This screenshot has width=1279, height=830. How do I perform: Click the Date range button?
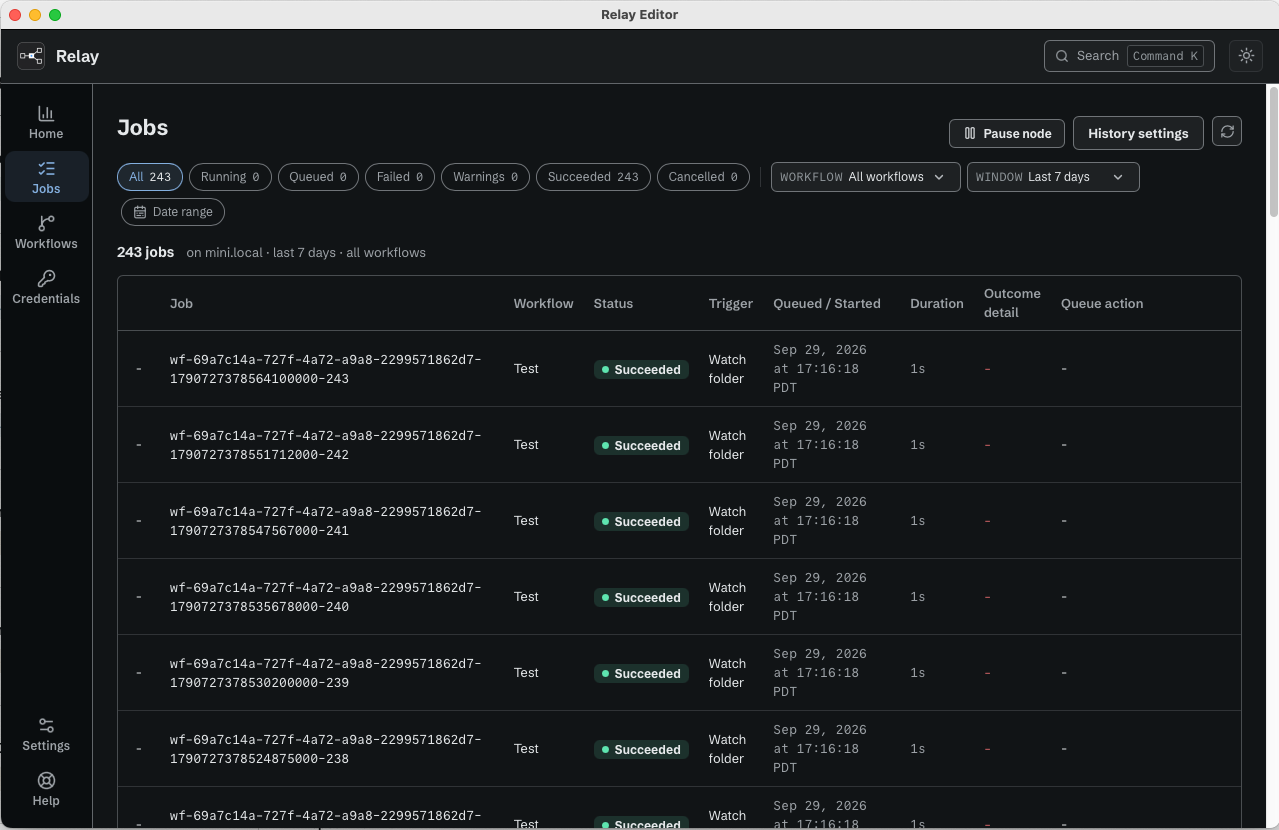[173, 212]
